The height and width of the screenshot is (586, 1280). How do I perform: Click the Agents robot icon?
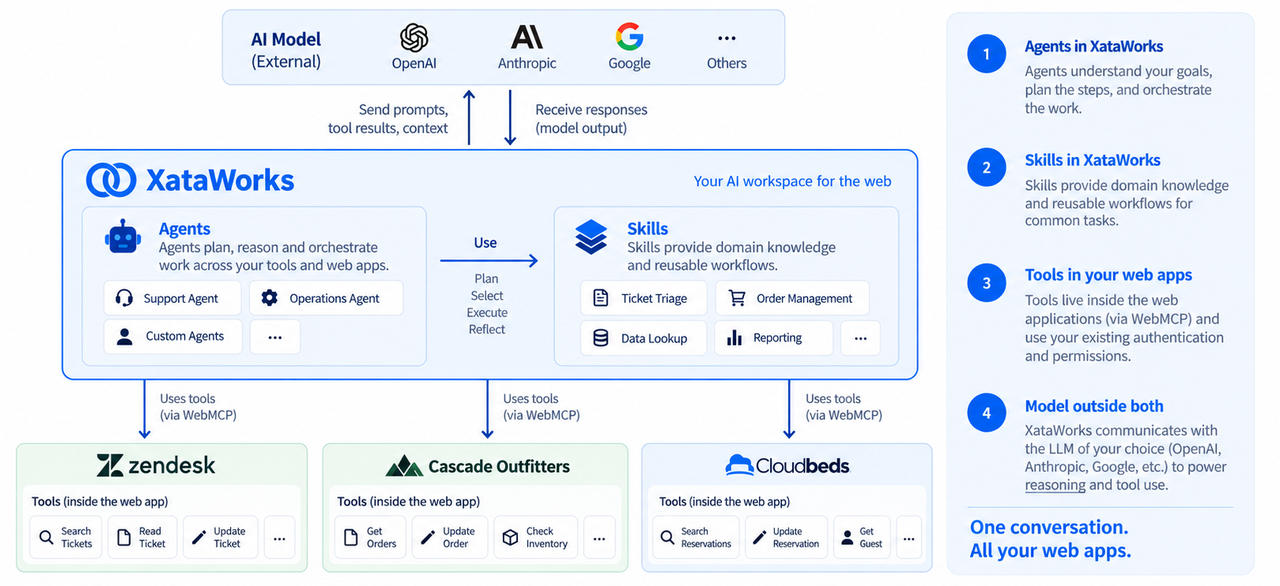coord(123,237)
